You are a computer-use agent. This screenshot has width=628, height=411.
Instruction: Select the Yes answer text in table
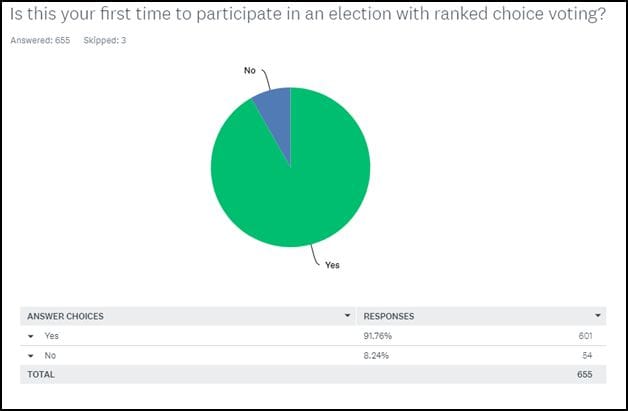[x=52, y=336]
